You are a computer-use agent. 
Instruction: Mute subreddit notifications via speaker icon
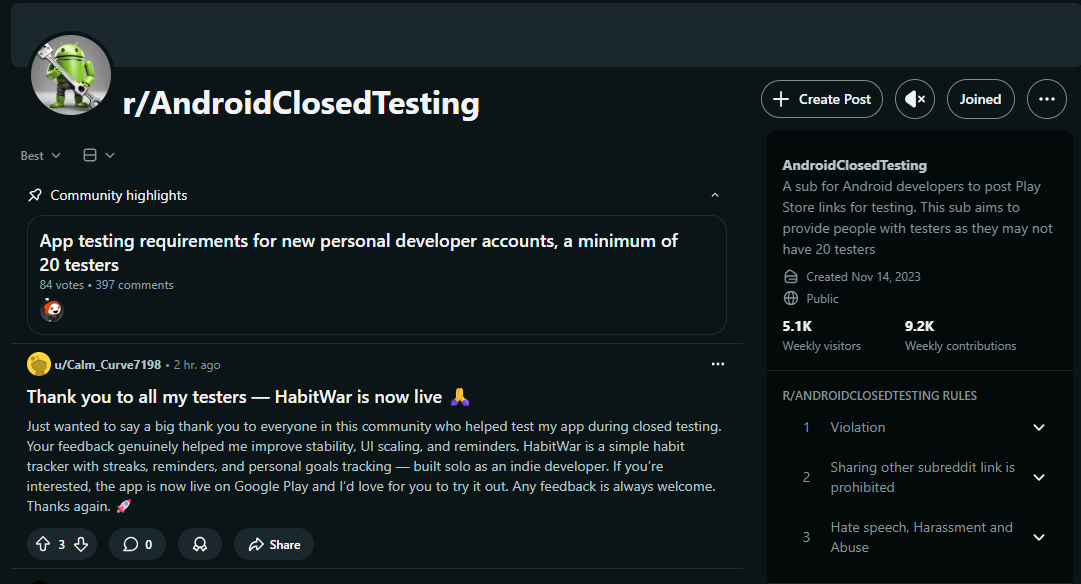(914, 98)
